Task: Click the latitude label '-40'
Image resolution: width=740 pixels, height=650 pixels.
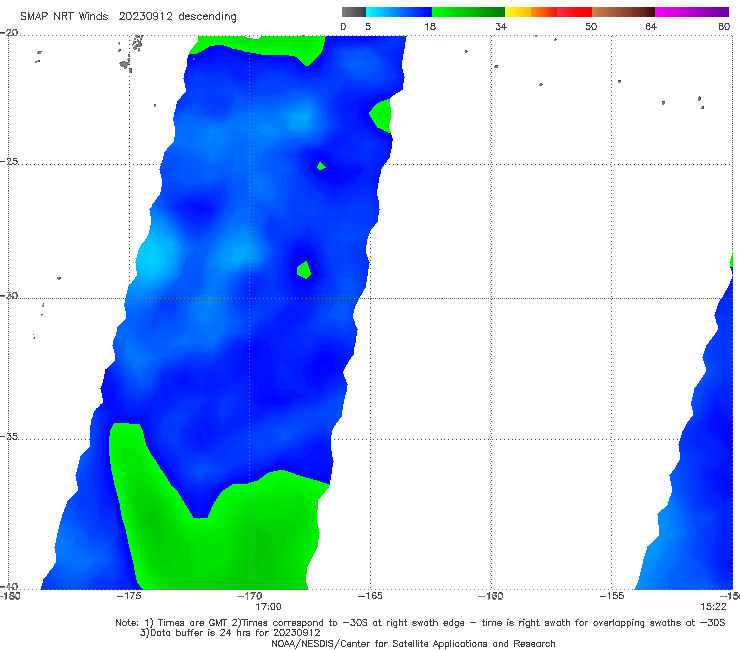Action: pyautogui.click(x=9, y=586)
